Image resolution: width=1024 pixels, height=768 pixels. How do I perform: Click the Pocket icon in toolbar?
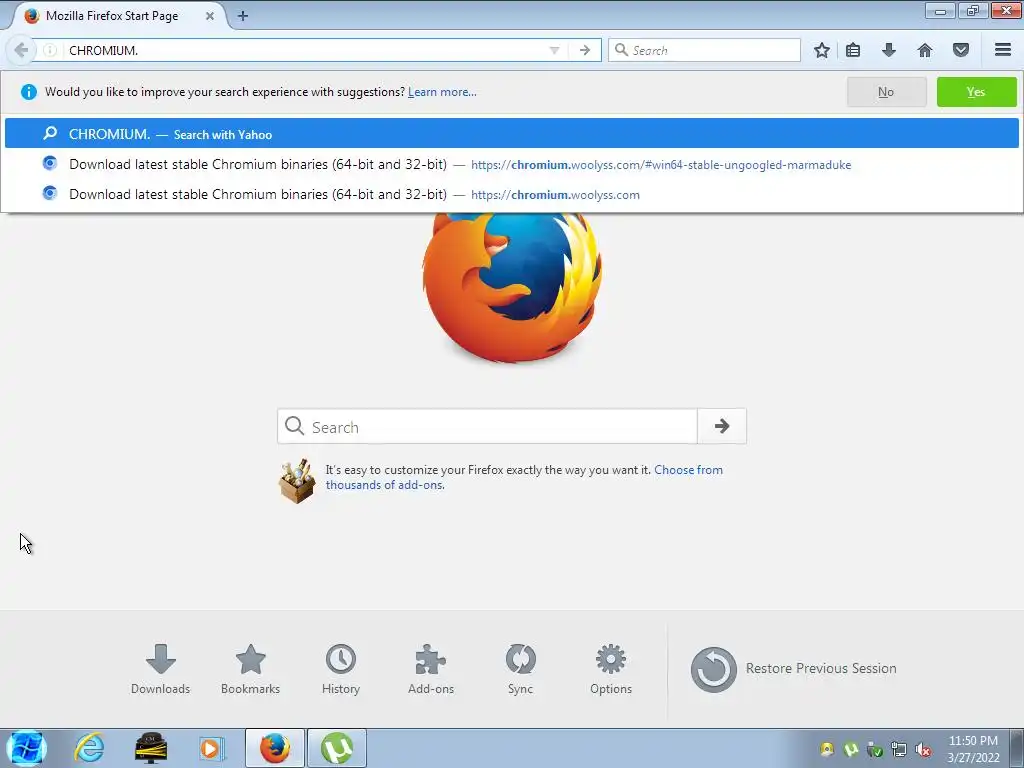tap(961, 50)
